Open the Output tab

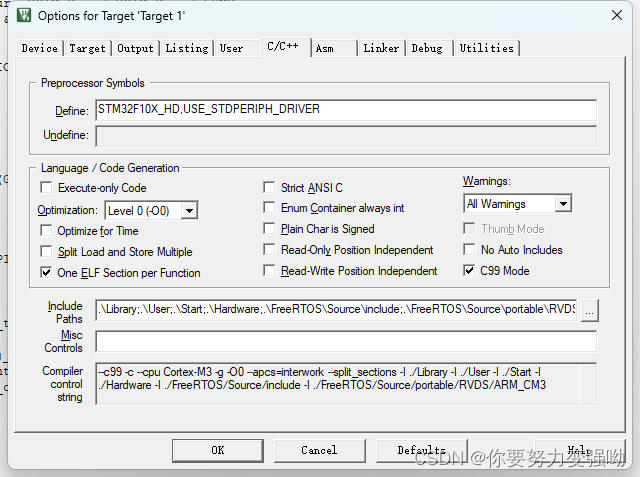pyautogui.click(x=136, y=48)
